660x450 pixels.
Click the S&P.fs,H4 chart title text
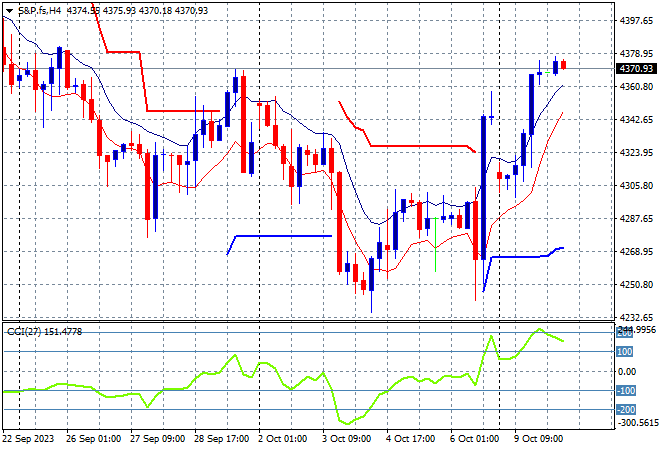pyautogui.click(x=40, y=11)
